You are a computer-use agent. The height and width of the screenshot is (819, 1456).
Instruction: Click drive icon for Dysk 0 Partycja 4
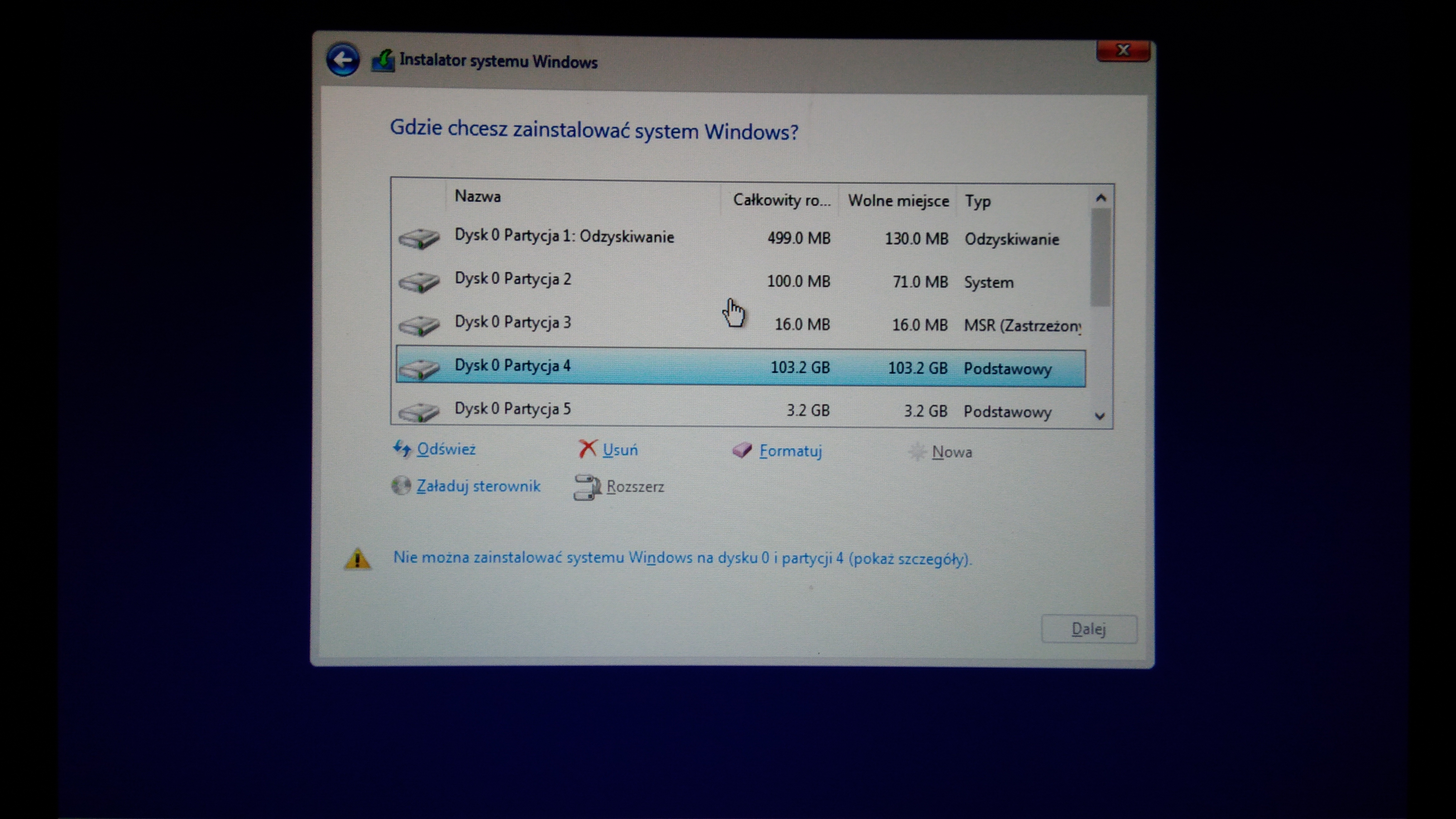419,368
